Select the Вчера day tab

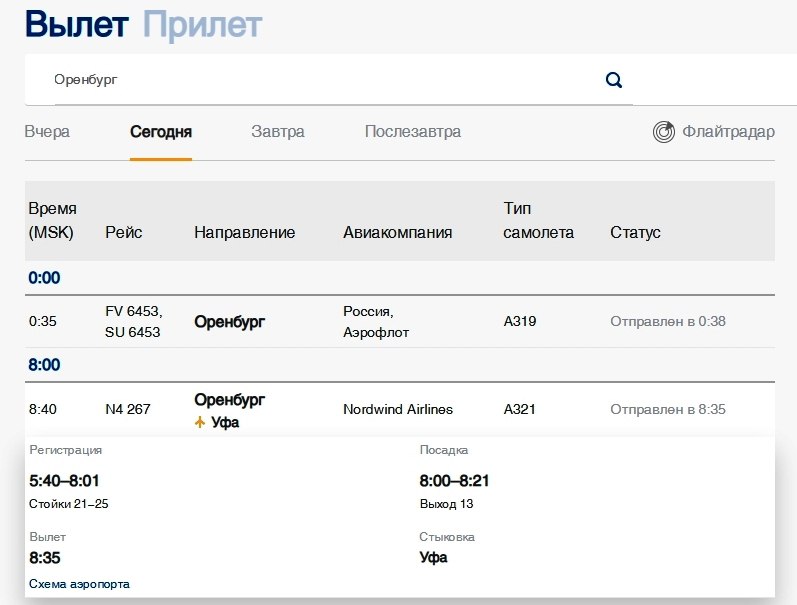47,132
